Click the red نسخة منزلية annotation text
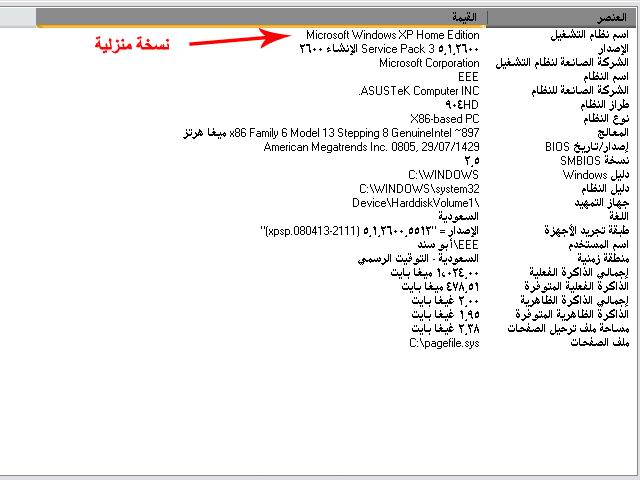640x480 pixels. point(132,45)
